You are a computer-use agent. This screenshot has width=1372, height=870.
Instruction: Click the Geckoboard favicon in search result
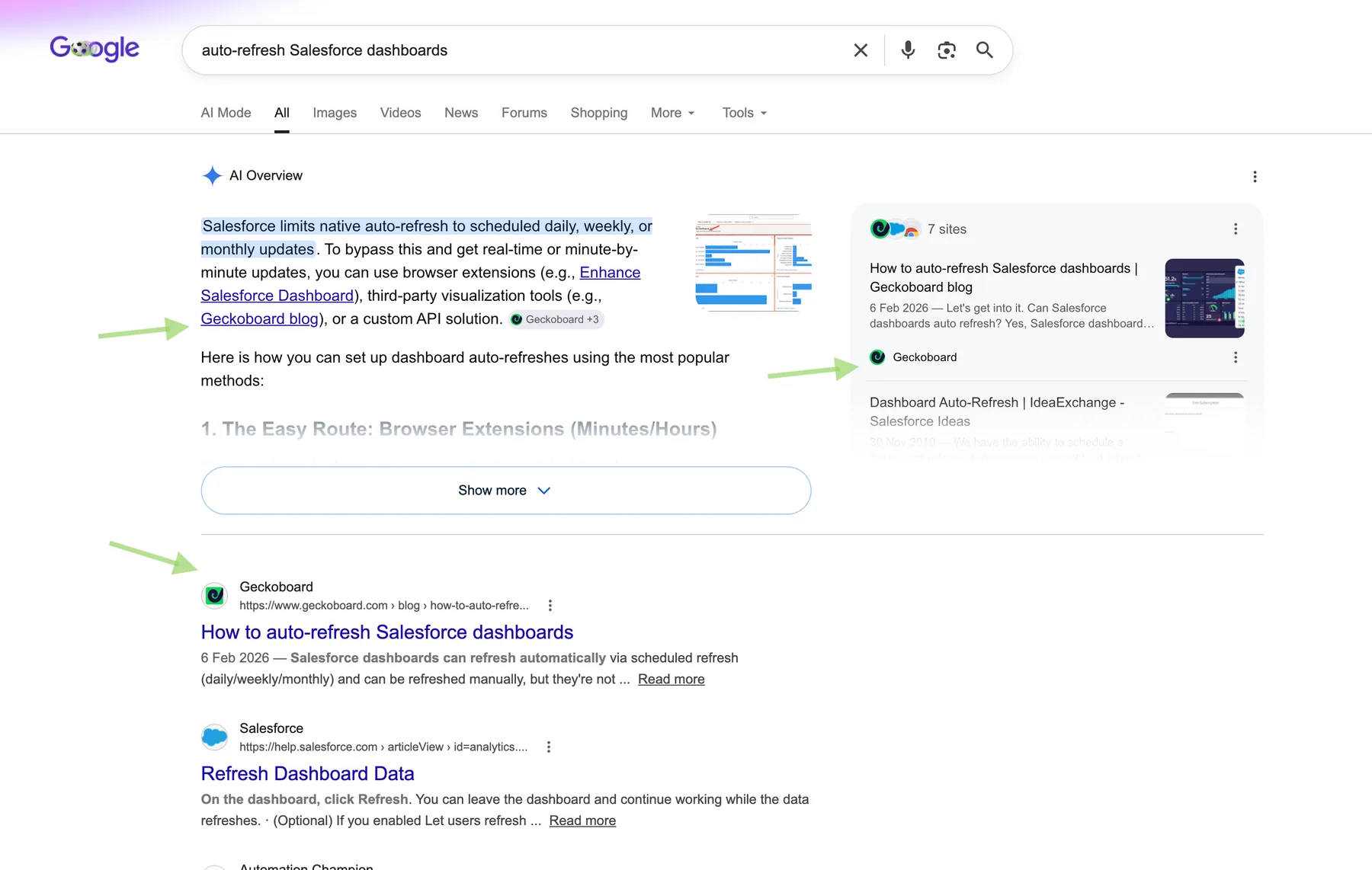tap(215, 596)
